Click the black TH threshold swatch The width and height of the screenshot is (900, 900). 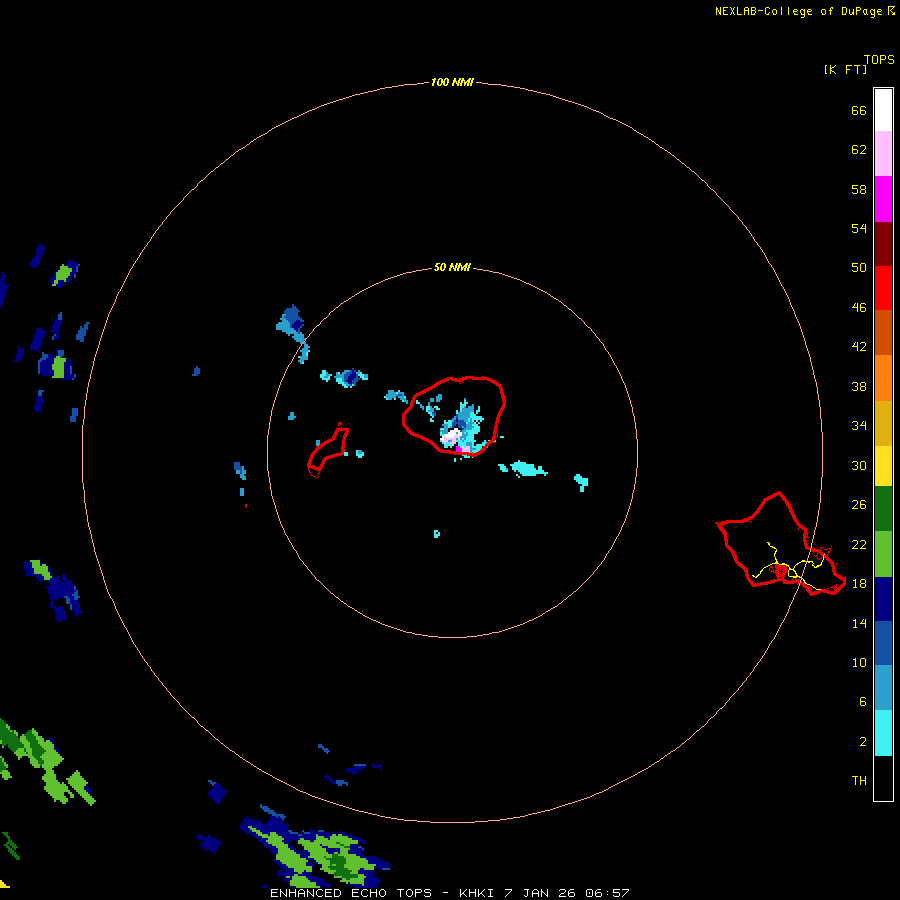tap(883, 778)
